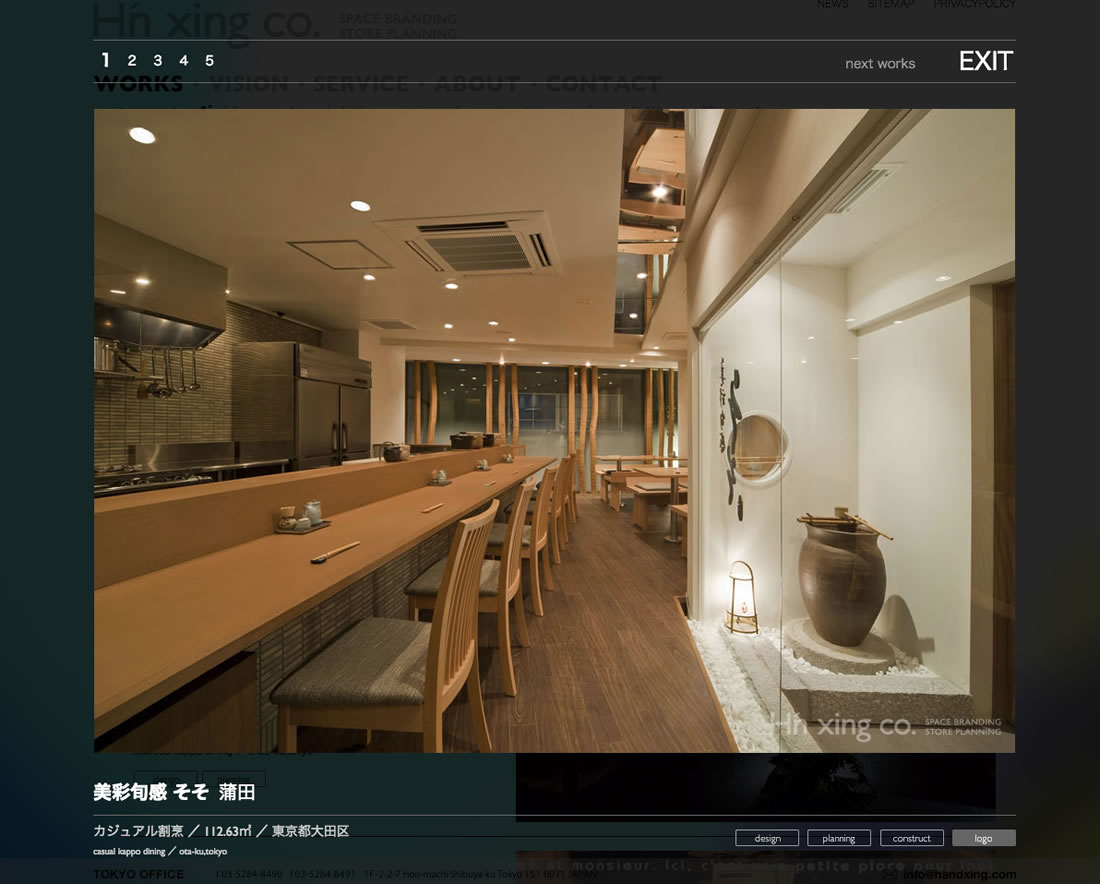Open photo page 4
The width and height of the screenshot is (1100, 884).
[x=183, y=61]
